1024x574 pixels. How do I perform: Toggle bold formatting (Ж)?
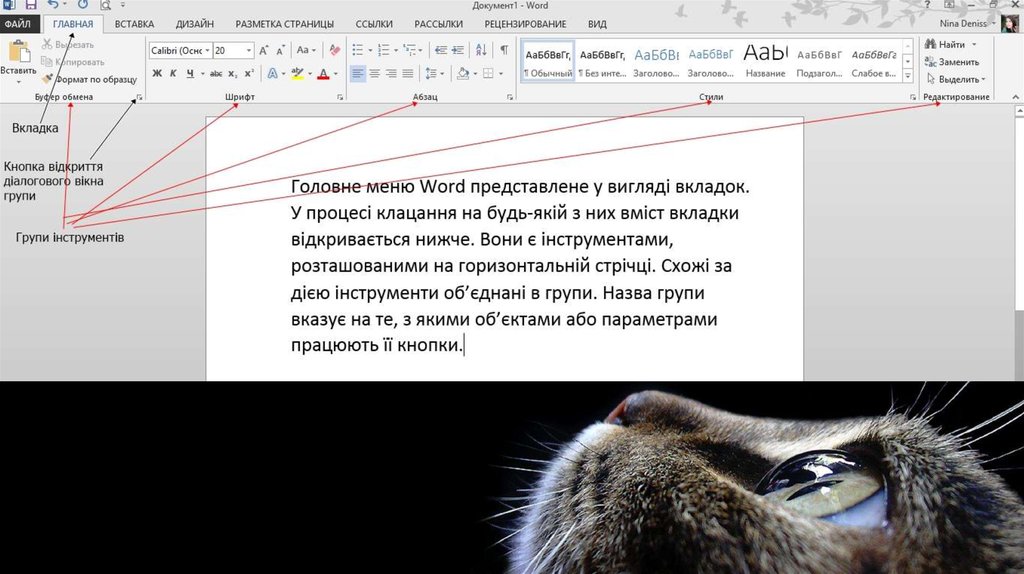click(157, 74)
